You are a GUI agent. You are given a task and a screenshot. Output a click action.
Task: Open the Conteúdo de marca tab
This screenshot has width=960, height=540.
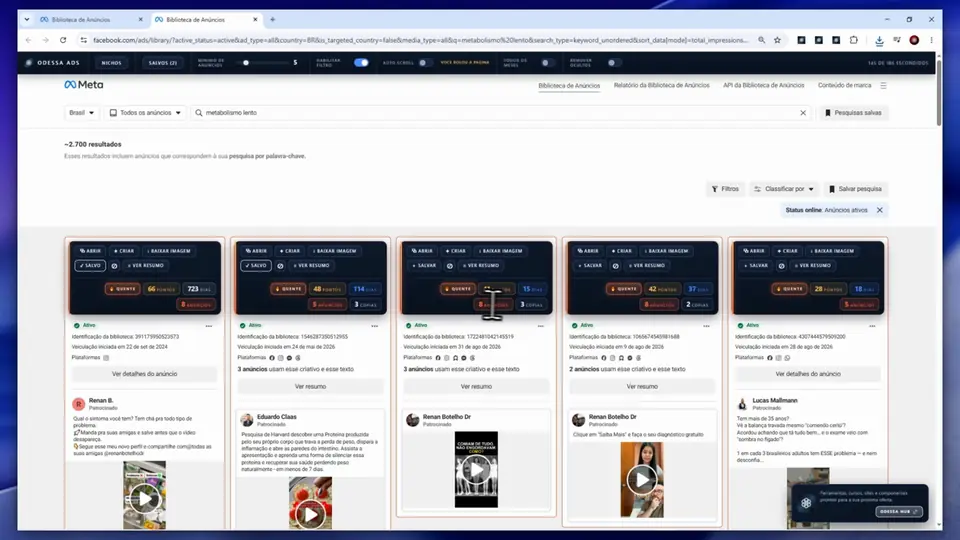pyautogui.click(x=844, y=86)
